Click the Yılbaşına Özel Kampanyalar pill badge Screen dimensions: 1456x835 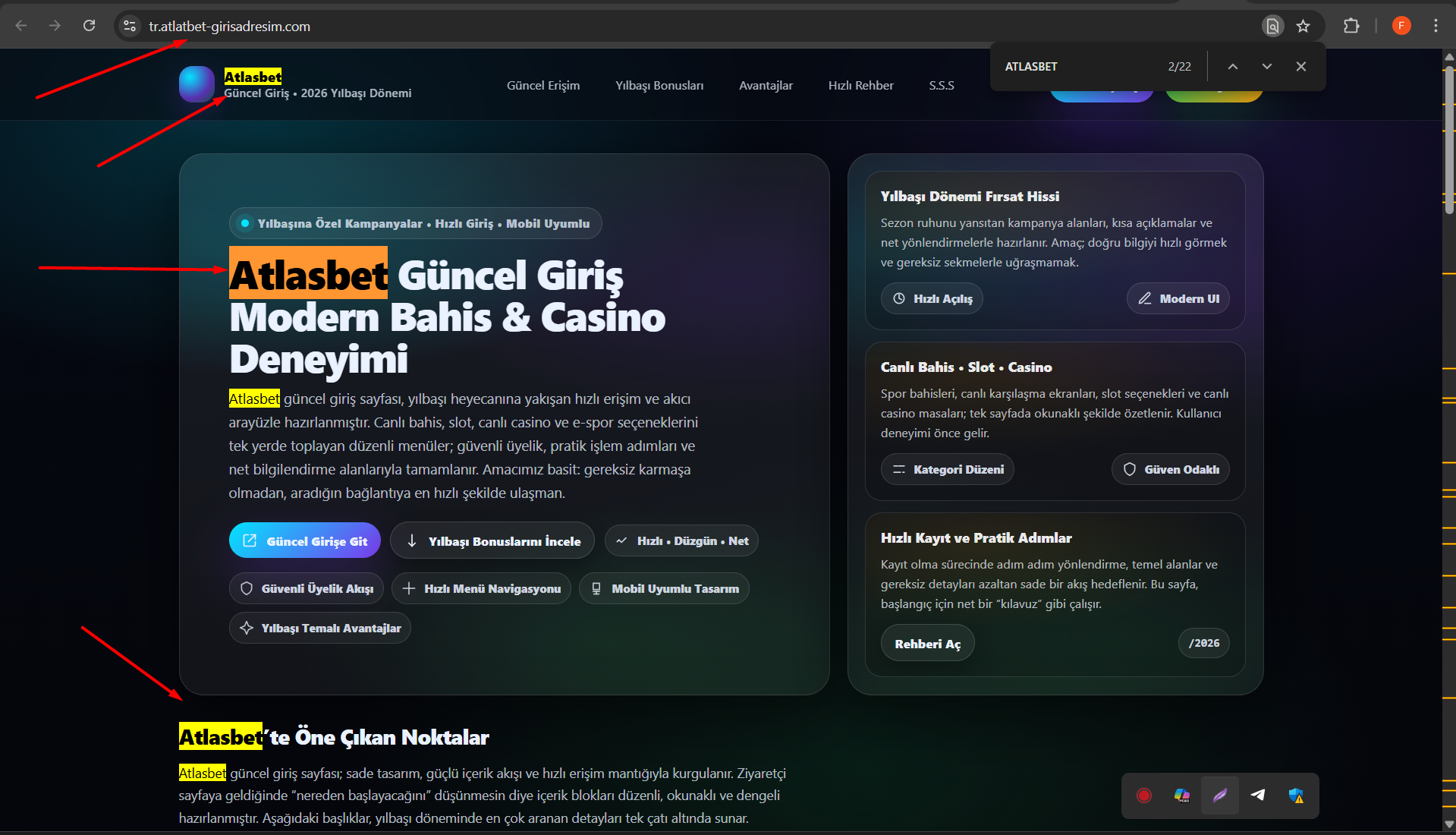pos(416,223)
